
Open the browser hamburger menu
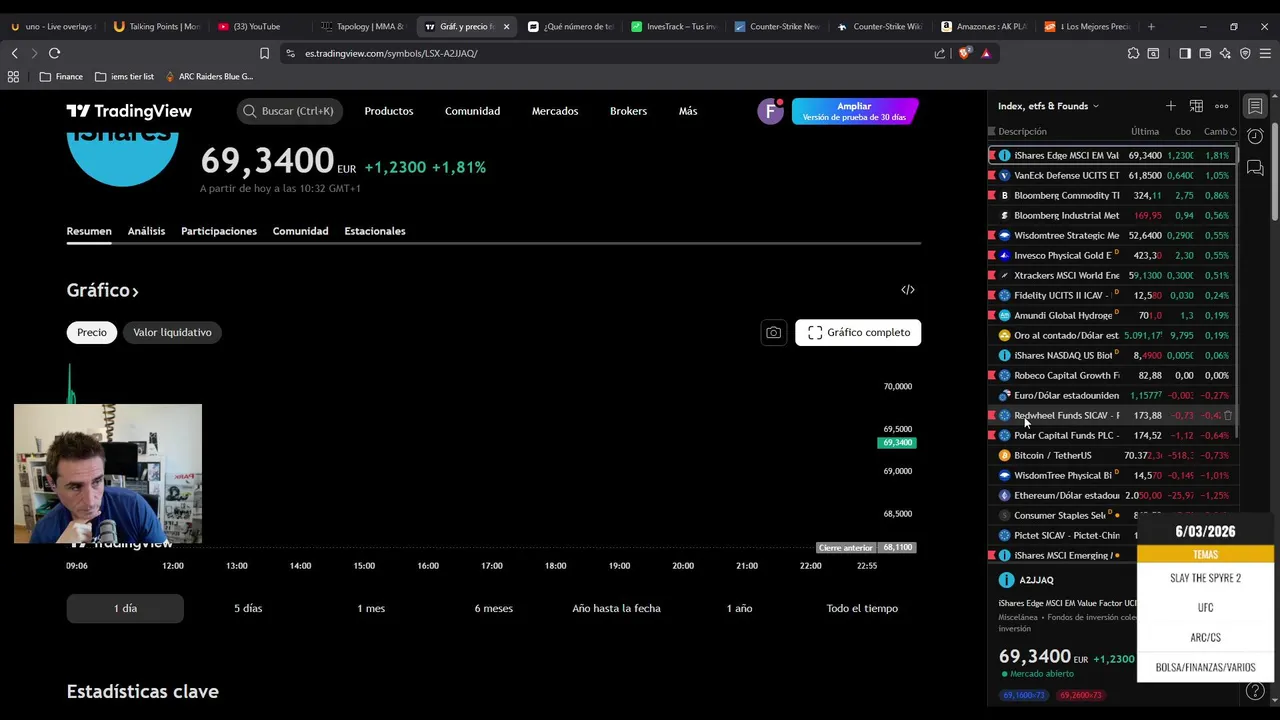coord(1265,53)
